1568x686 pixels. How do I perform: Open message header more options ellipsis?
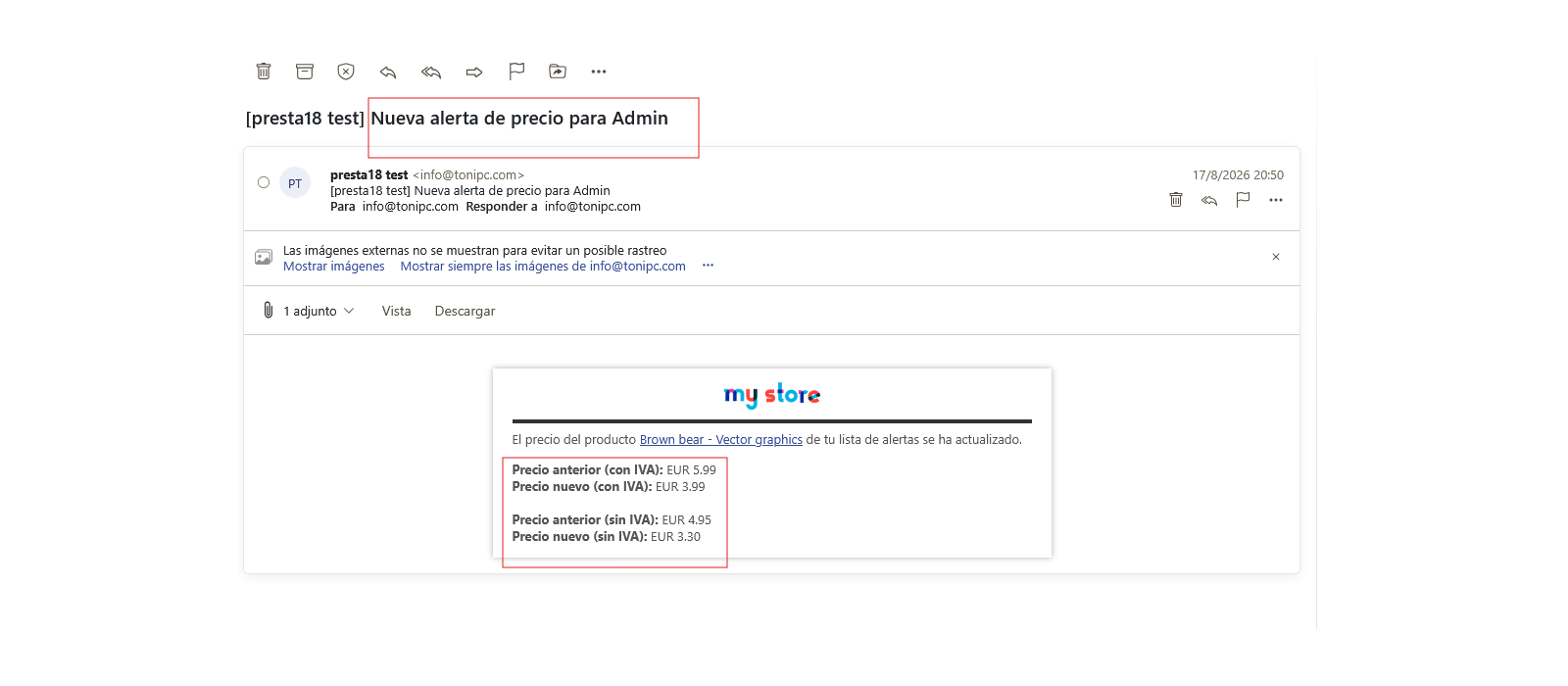[1276, 200]
